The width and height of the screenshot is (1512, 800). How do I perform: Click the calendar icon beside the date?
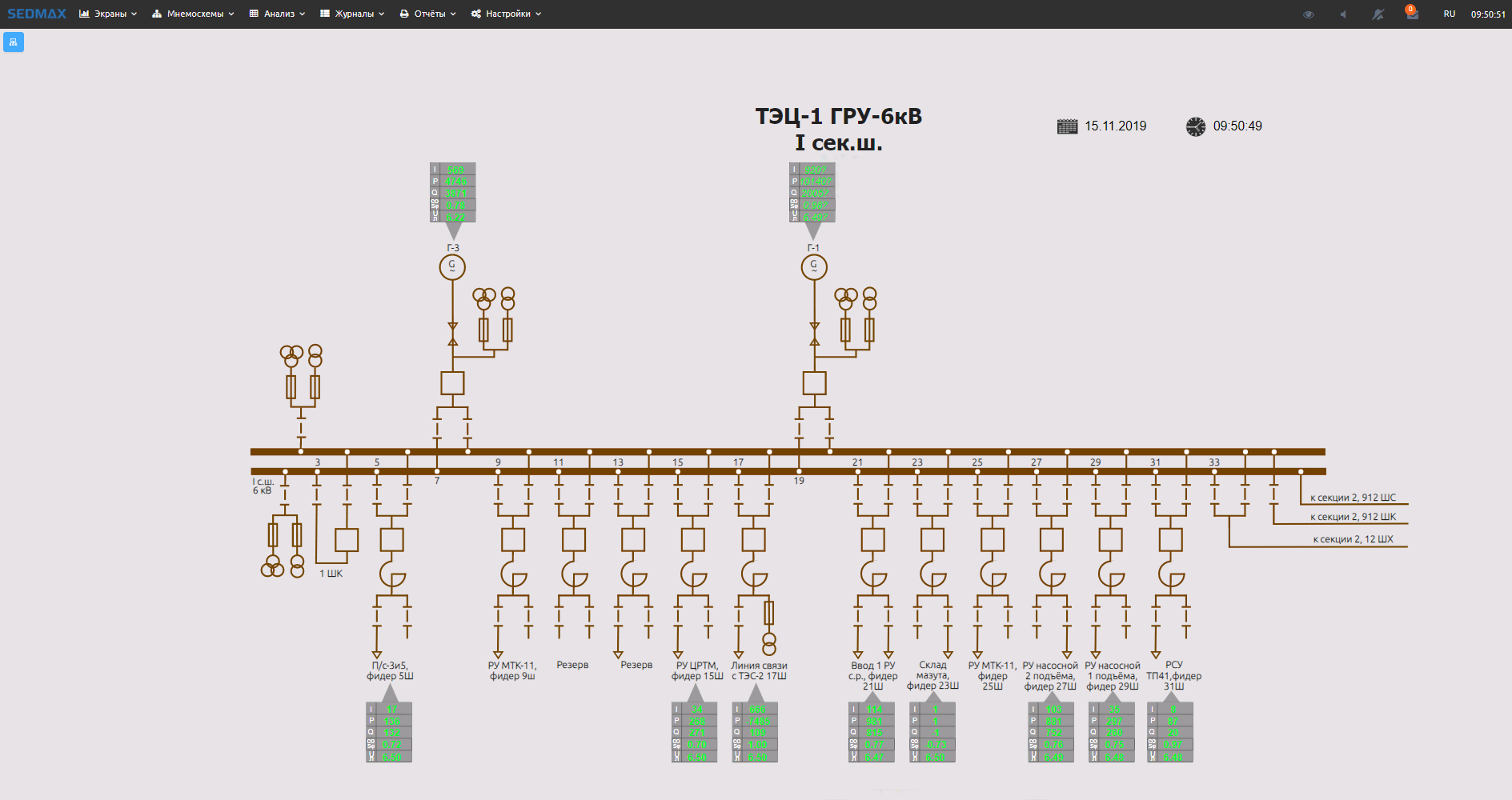[x=1067, y=126]
